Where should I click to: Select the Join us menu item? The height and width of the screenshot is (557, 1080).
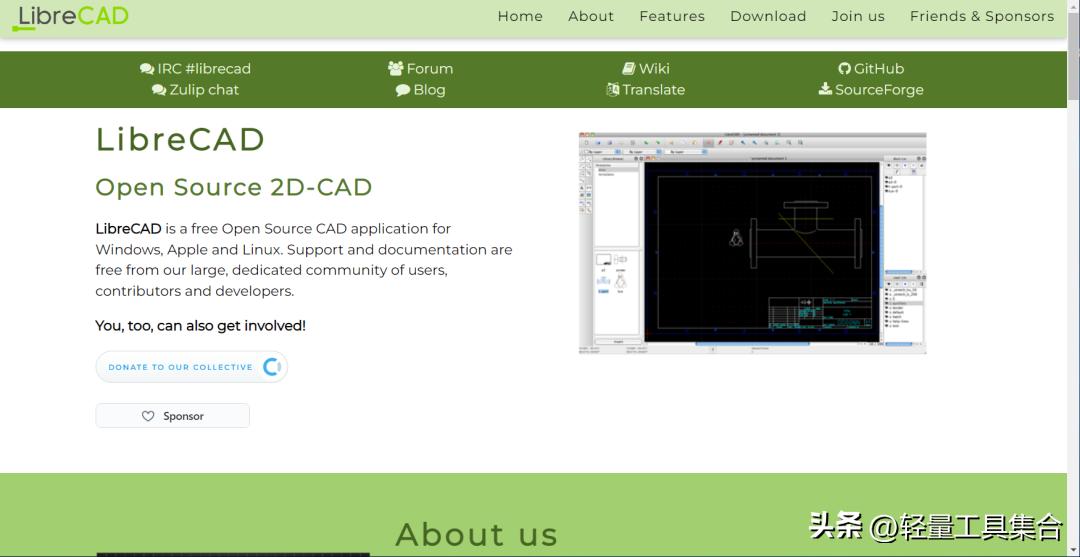coord(858,17)
